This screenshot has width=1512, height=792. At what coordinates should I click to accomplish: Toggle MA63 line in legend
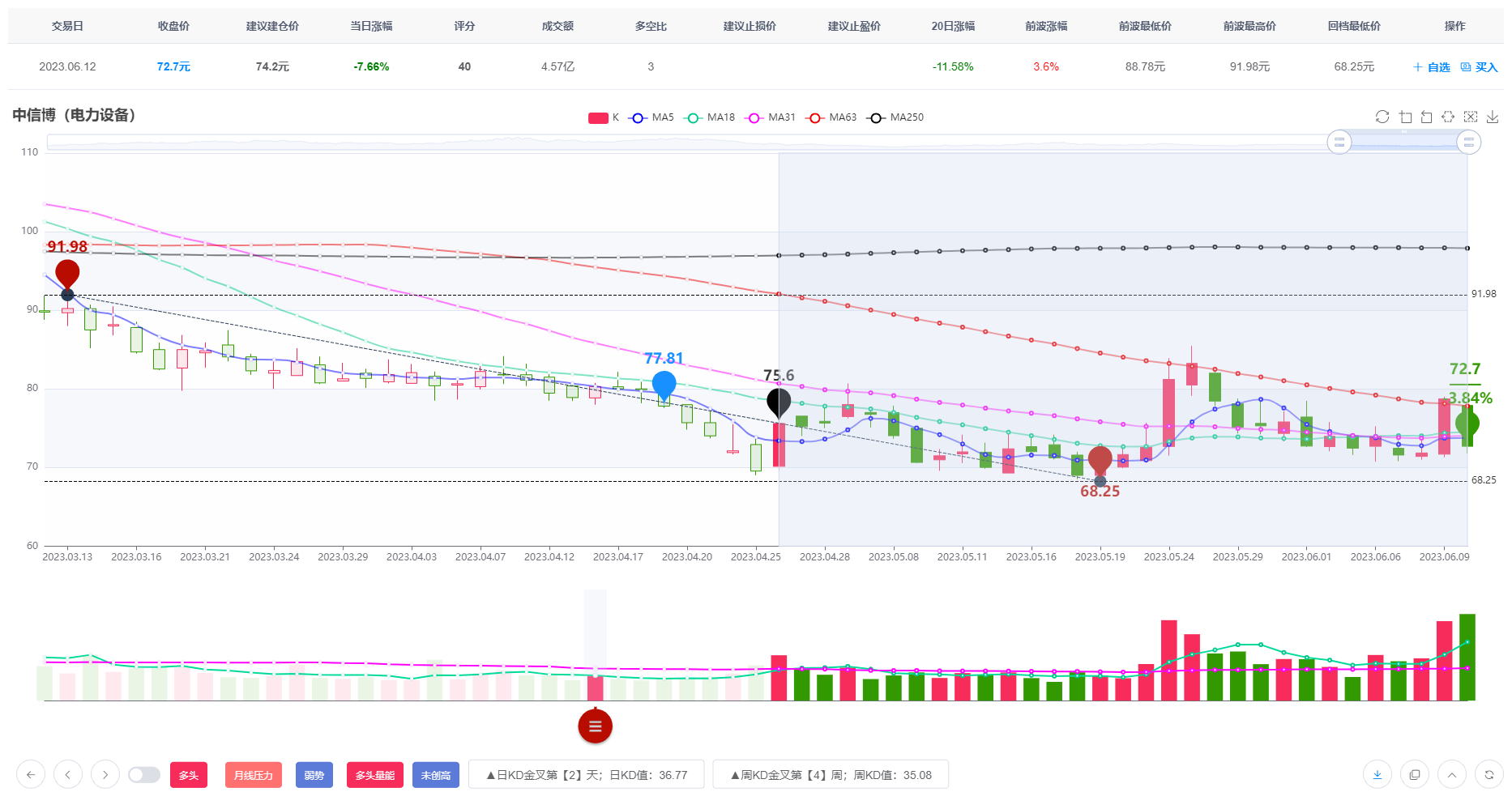(831, 117)
